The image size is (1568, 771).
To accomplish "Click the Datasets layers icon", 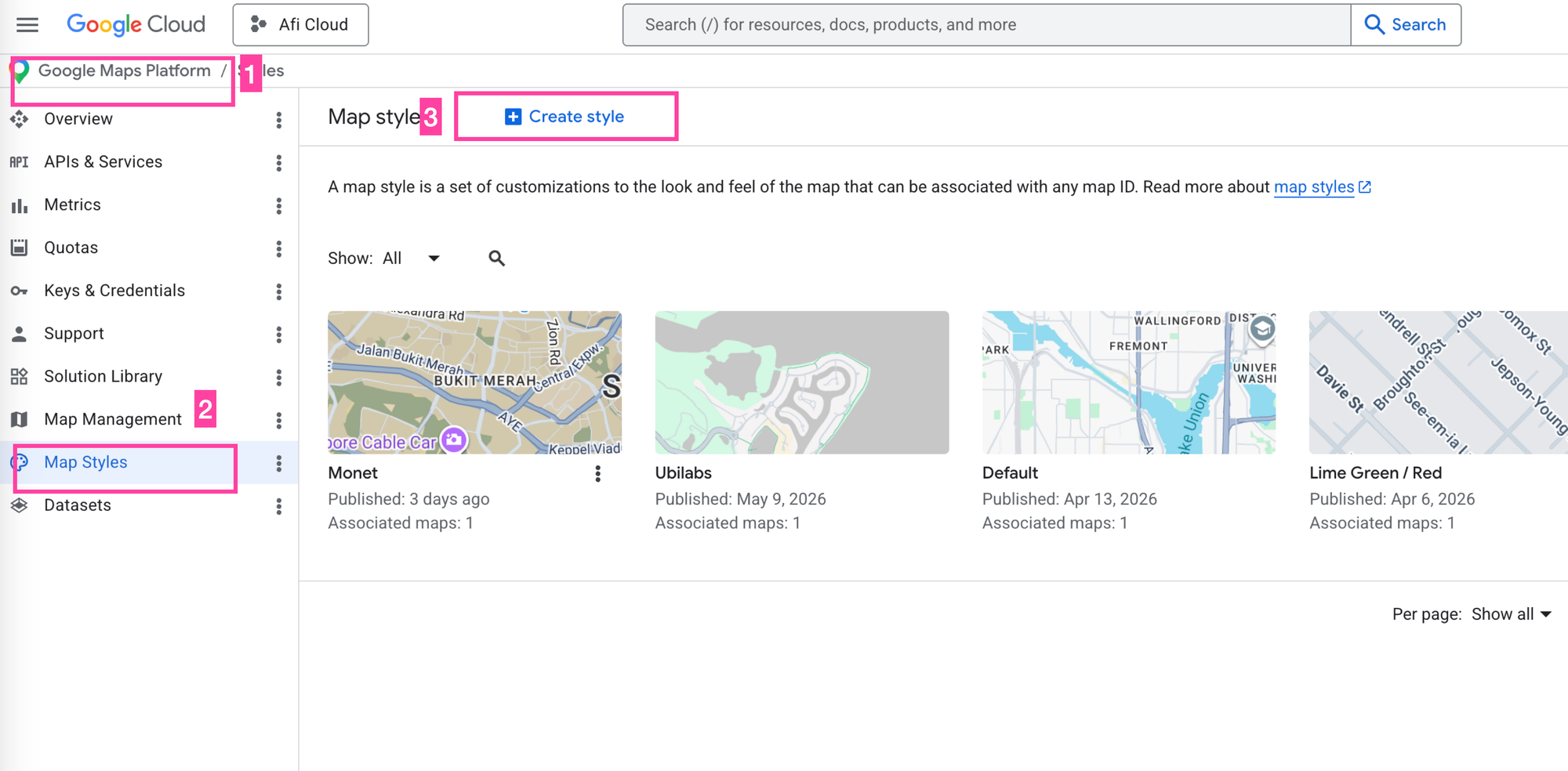I will (20, 505).
